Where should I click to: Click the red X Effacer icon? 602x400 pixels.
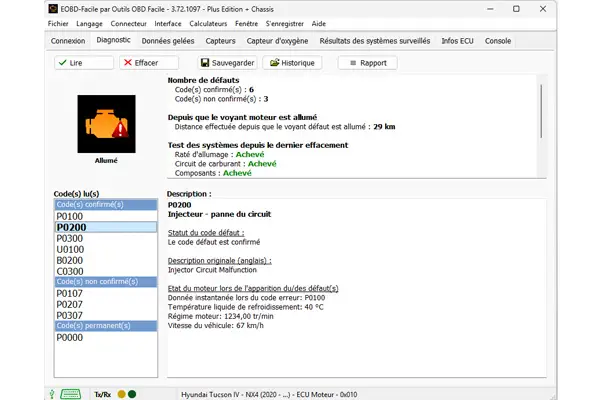128,63
